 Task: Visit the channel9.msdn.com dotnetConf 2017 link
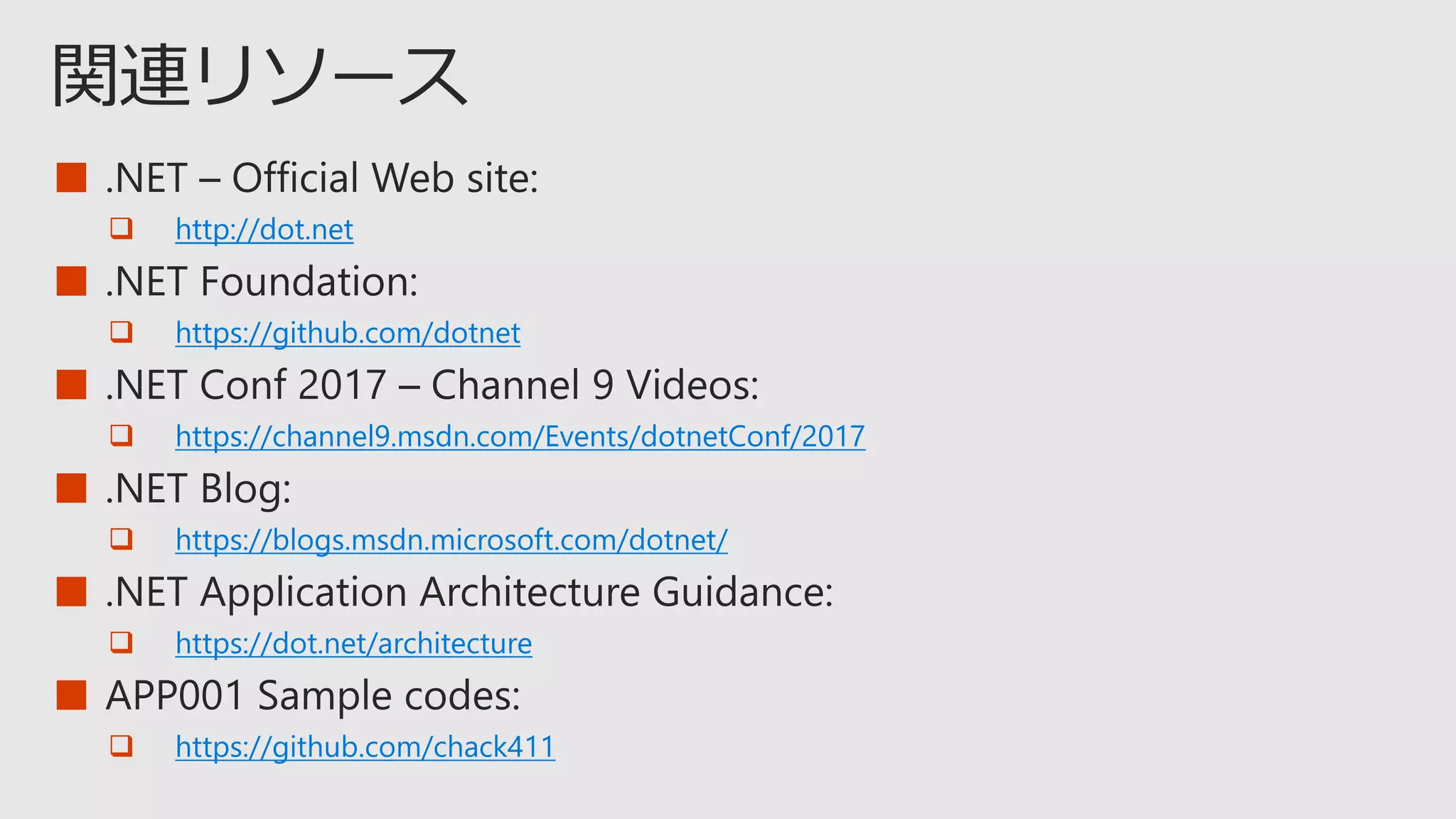(x=520, y=437)
